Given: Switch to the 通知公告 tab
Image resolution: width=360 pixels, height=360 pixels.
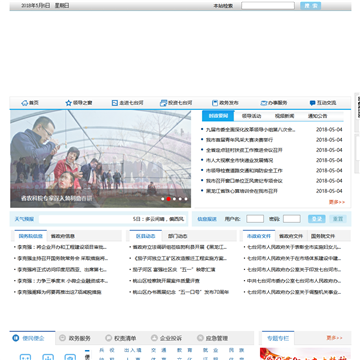Looking at the screenshot, I should coord(317,116).
